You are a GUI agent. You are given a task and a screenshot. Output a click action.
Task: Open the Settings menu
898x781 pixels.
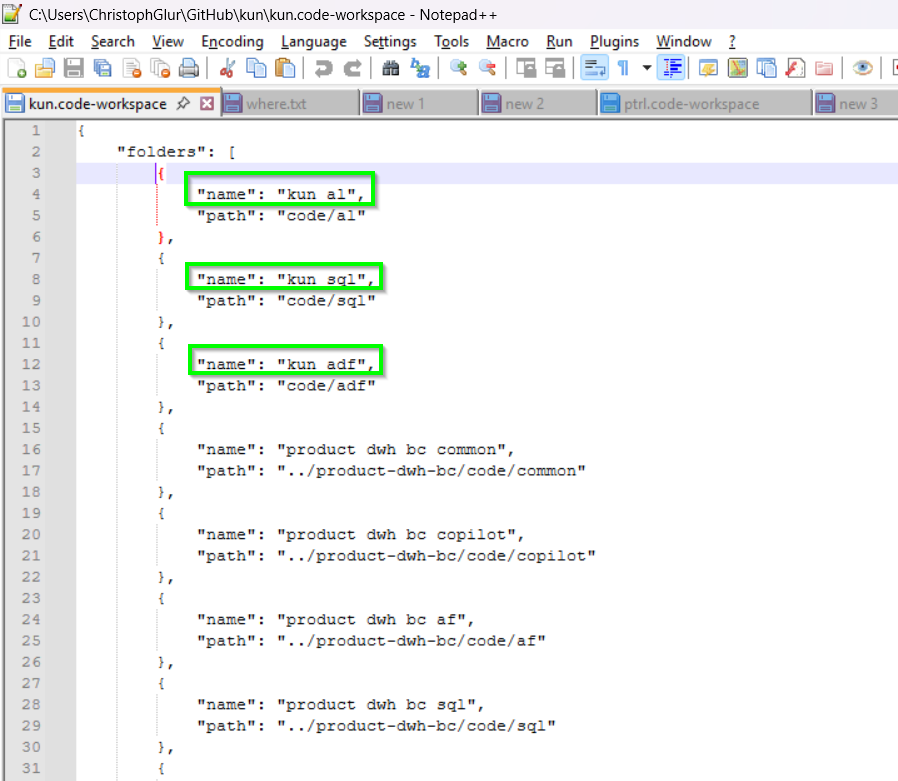390,42
